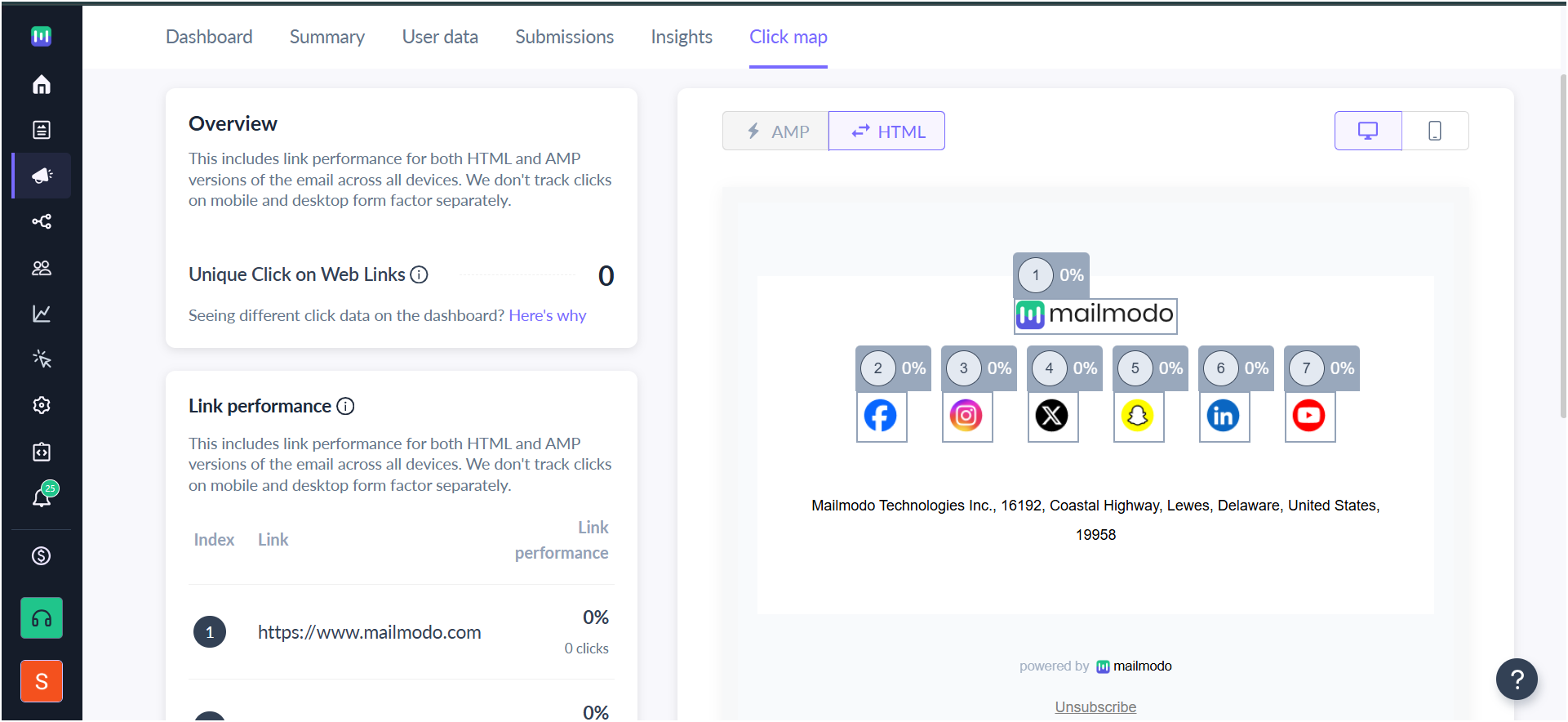Open the User data tab
The image size is (1568, 722).
(440, 37)
